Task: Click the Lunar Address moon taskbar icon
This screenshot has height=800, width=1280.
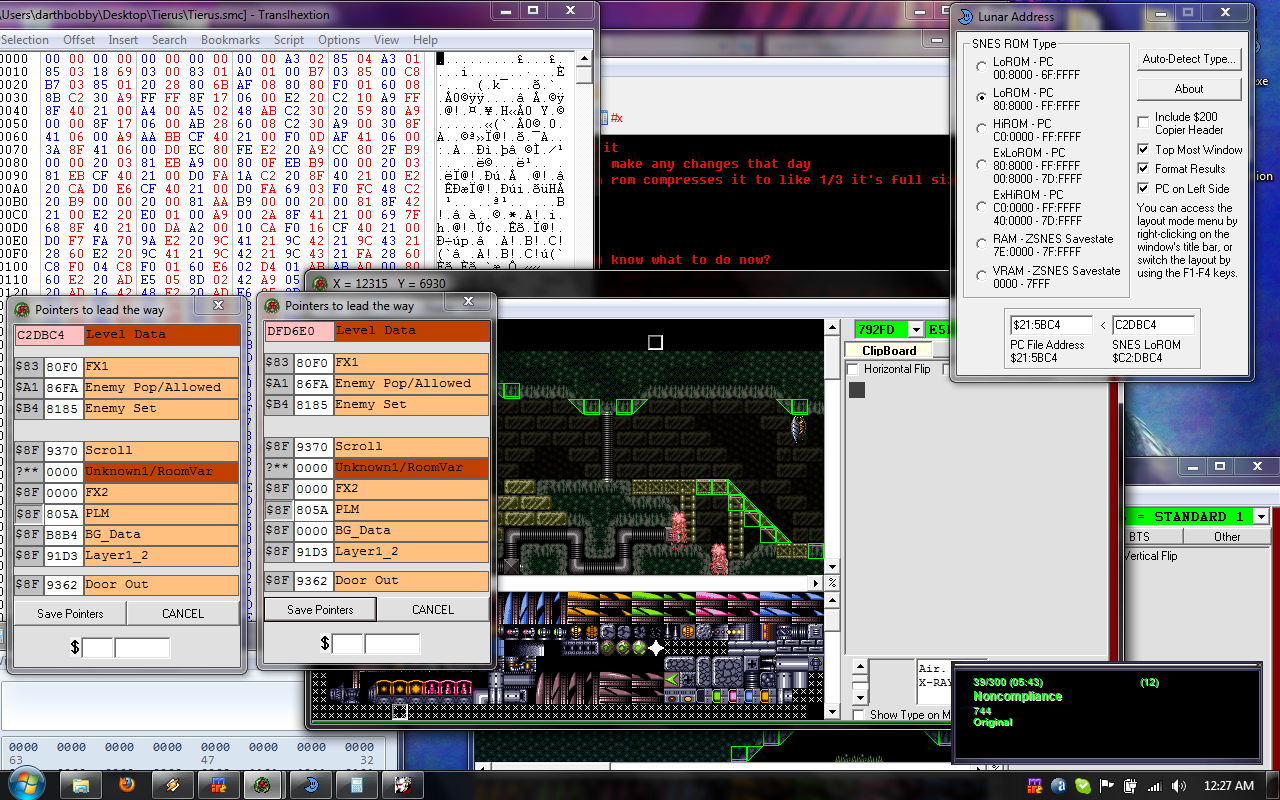Action: [308, 785]
